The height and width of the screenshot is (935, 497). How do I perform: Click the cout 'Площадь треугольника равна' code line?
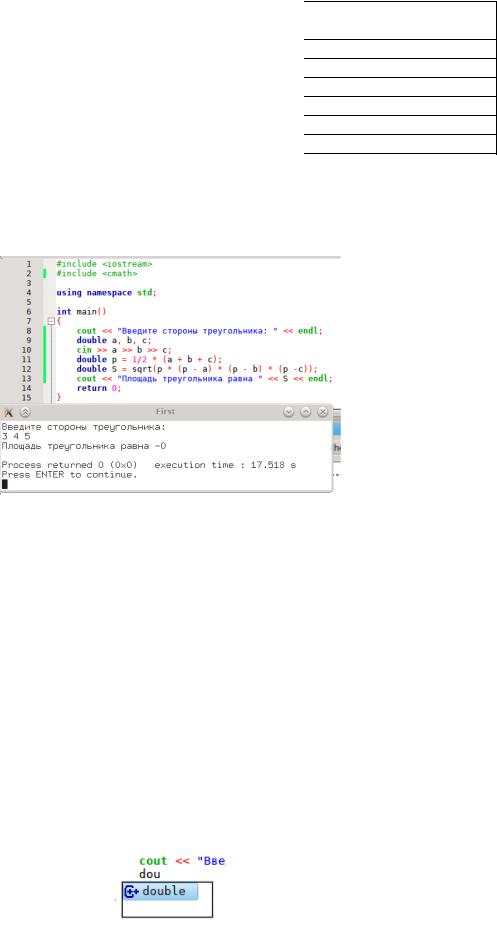(205, 378)
